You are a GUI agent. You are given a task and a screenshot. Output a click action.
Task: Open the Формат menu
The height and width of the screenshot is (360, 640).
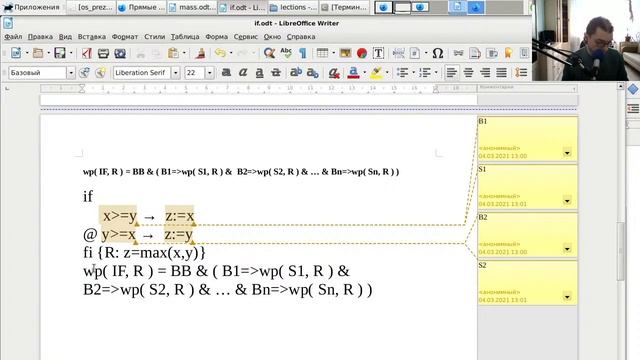(x=124, y=37)
